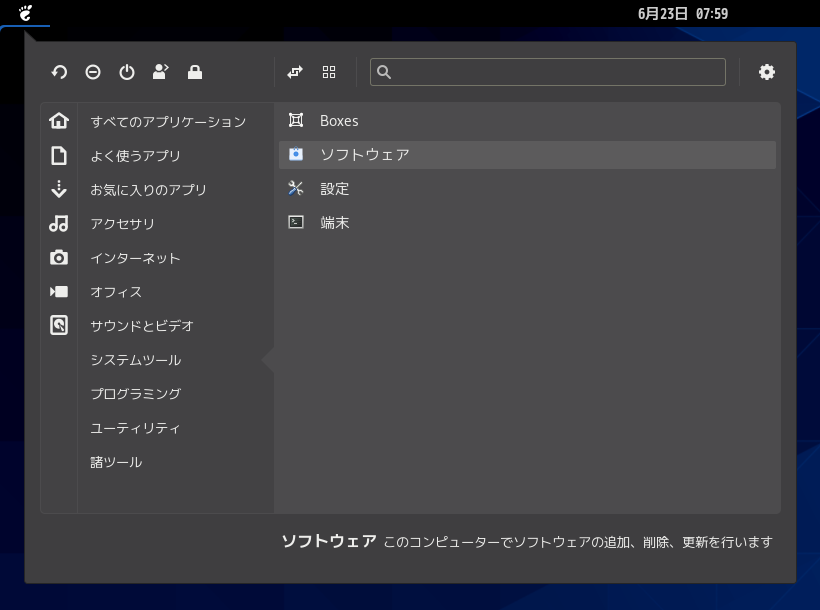Launch the 設定 application

tap(527, 189)
